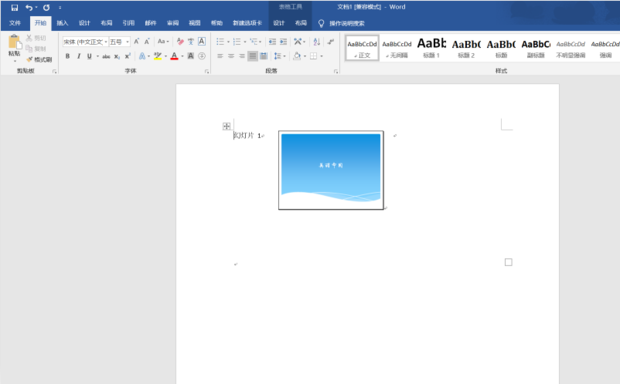Center the paragraph text
Image resolution: width=620 pixels, height=384 pixels.
pyautogui.click(x=231, y=56)
